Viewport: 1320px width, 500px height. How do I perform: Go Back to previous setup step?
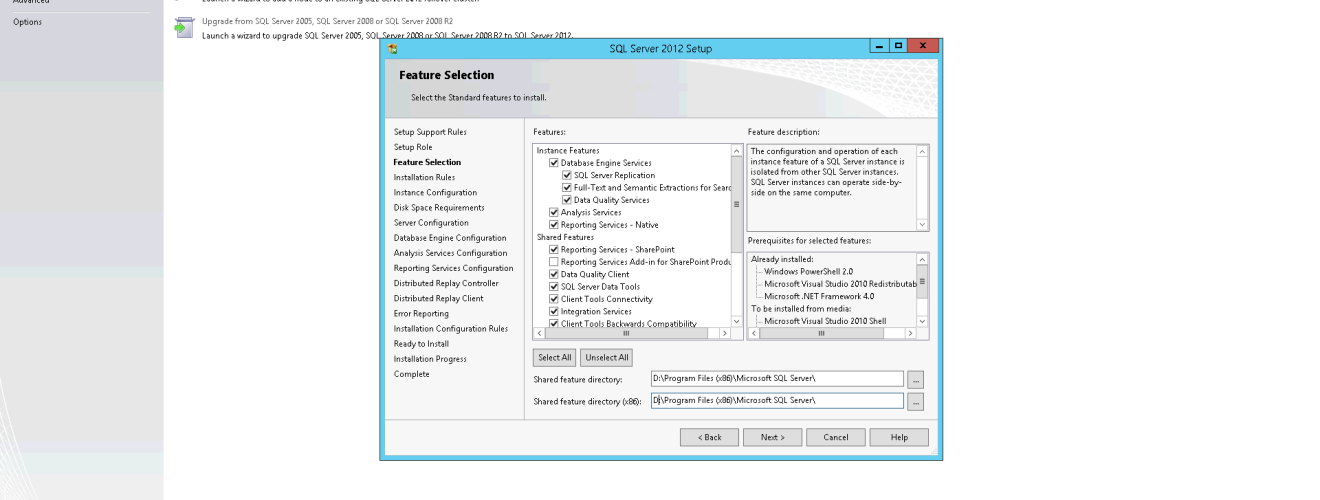pyautogui.click(x=709, y=437)
